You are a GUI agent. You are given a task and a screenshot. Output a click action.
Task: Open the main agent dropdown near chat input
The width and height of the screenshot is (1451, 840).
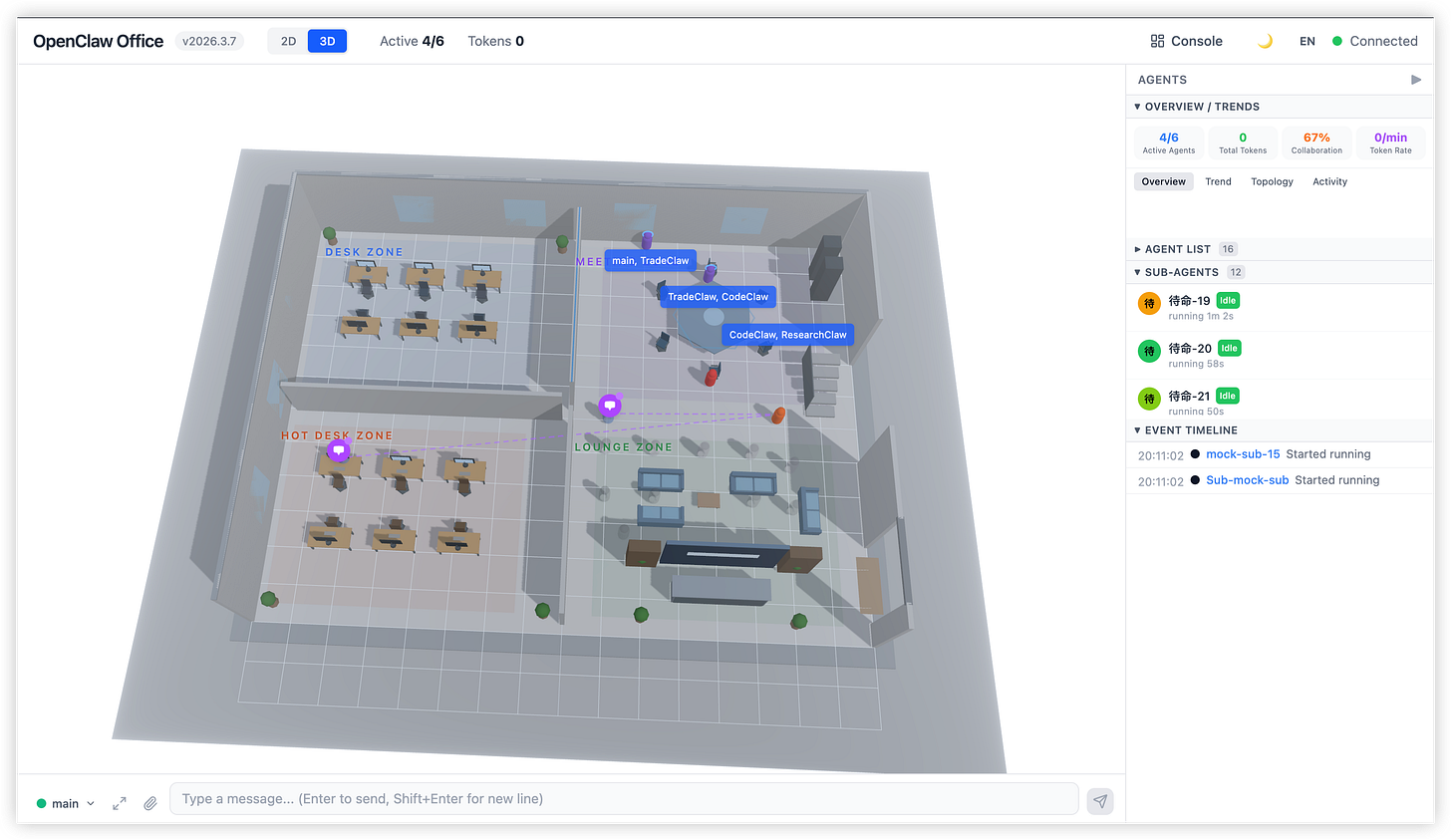[64, 803]
